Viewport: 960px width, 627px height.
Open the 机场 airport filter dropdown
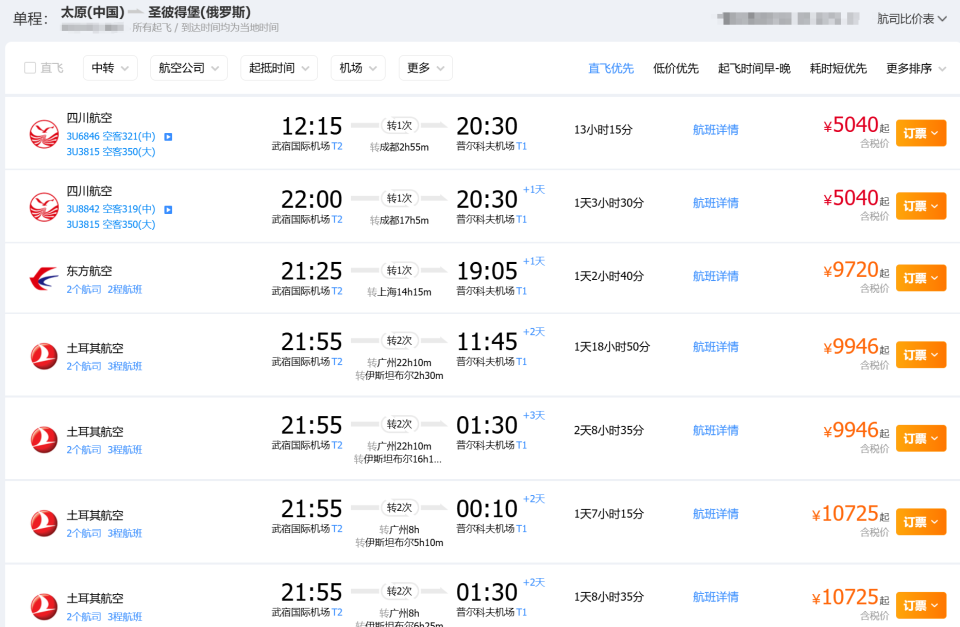pos(358,68)
